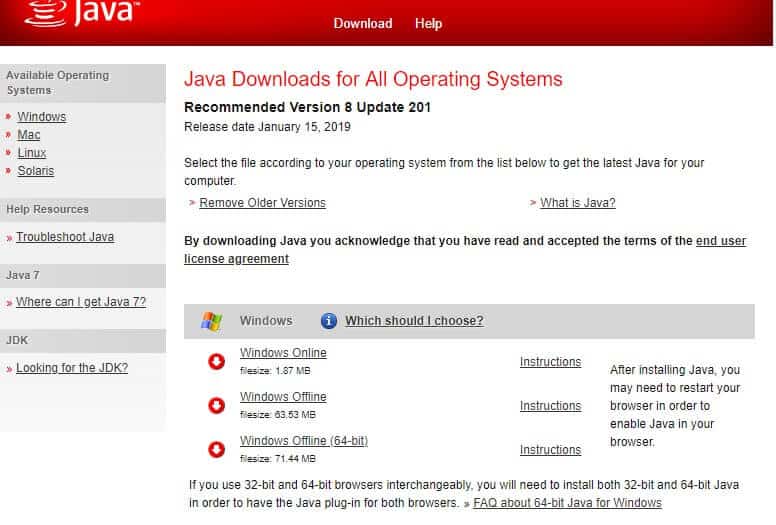Open the Which should I choose link

414,321
